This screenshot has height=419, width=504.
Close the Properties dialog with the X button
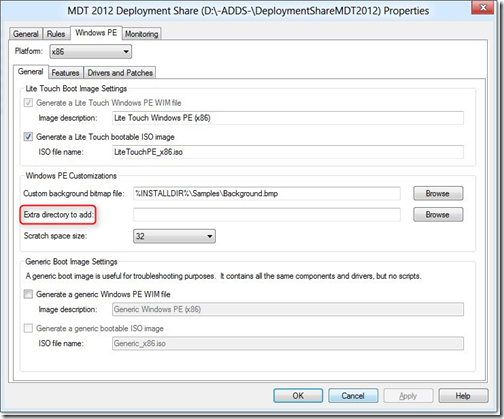482,7
